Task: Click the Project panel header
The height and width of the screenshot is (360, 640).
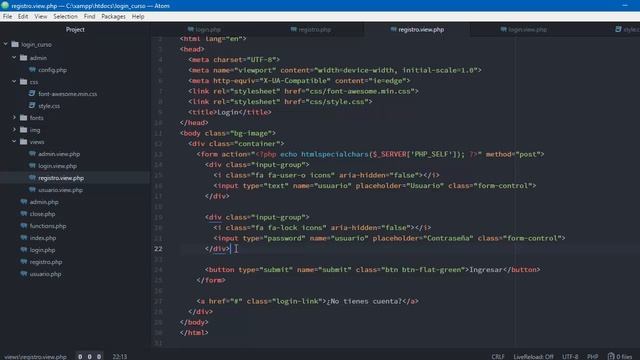Action: click(75, 29)
